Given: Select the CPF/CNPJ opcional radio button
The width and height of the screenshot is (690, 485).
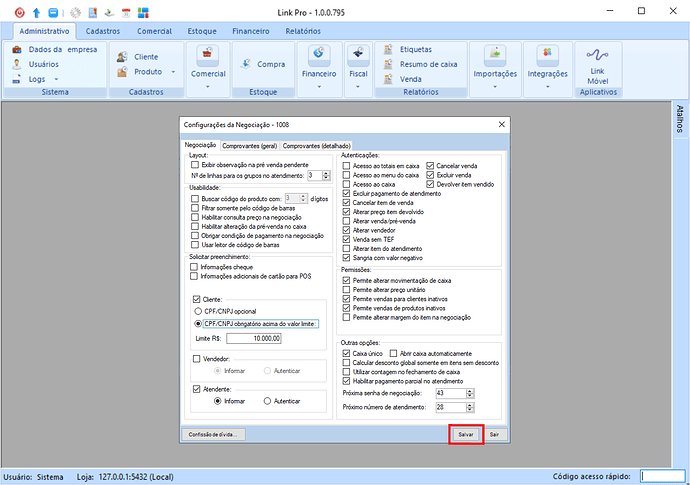Looking at the screenshot, I should tap(196, 312).
